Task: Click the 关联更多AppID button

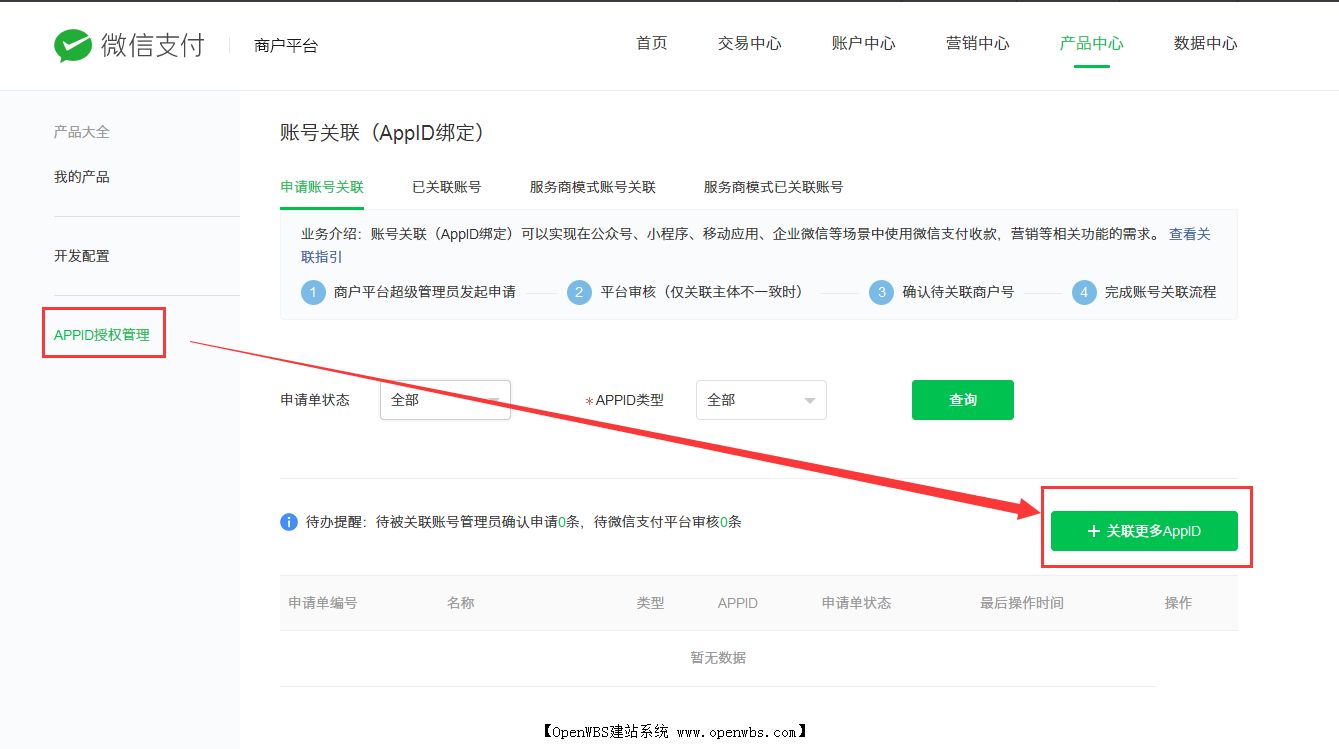Action: point(1144,531)
